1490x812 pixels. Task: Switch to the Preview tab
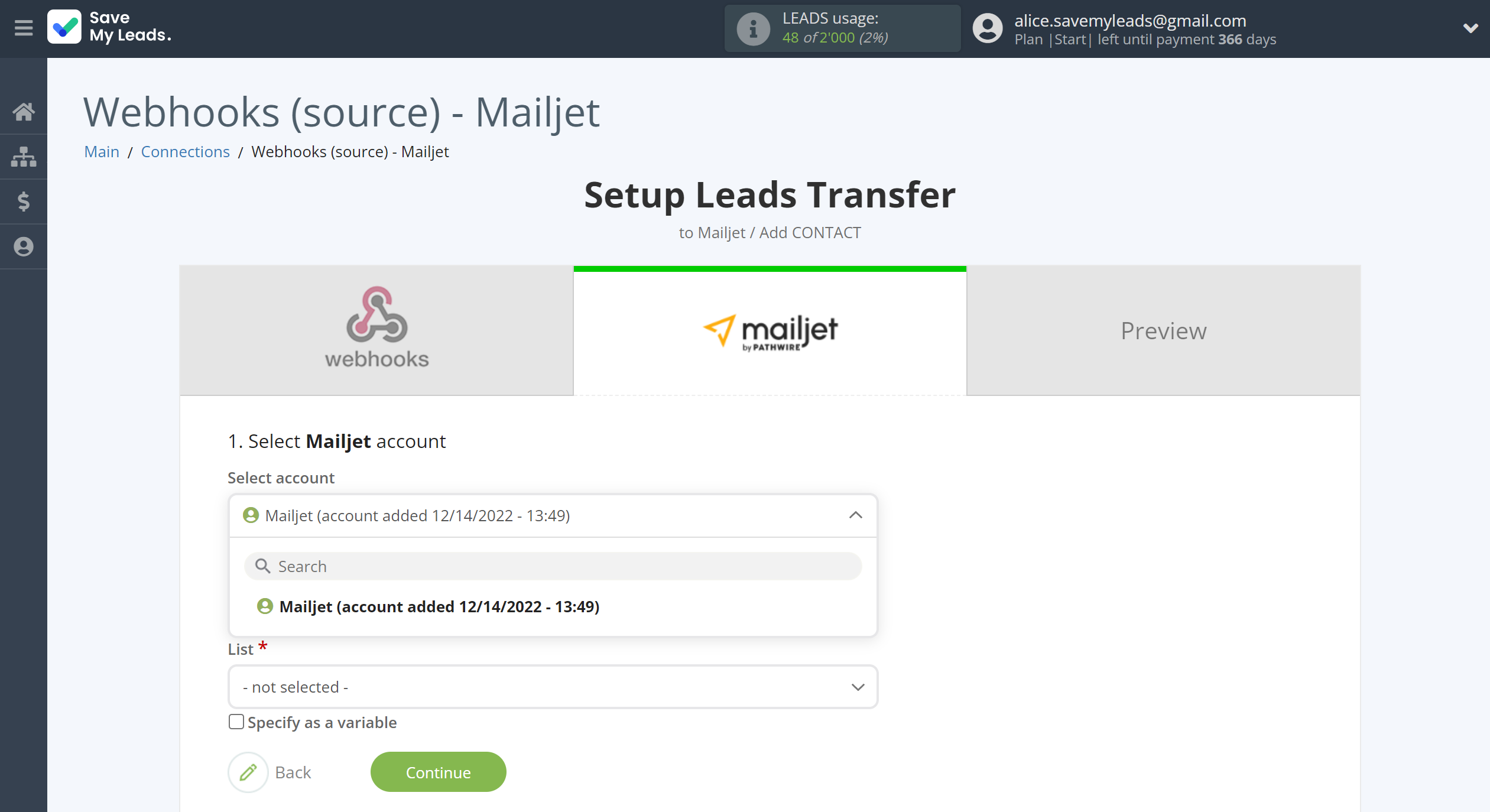pos(1164,330)
